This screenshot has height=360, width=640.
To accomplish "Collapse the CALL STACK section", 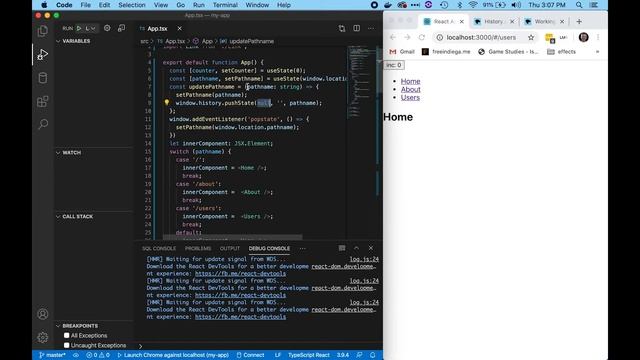I will coord(58,216).
